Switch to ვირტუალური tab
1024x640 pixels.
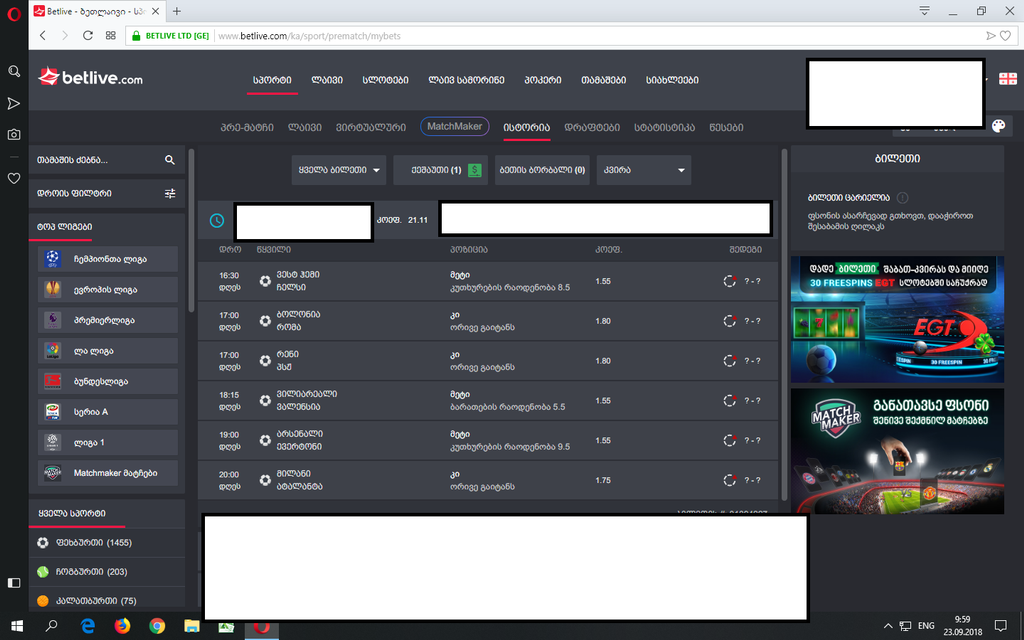[x=371, y=127]
